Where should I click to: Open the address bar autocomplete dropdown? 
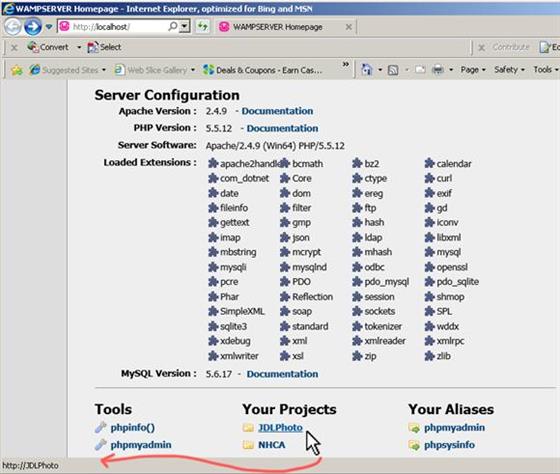coord(184,26)
